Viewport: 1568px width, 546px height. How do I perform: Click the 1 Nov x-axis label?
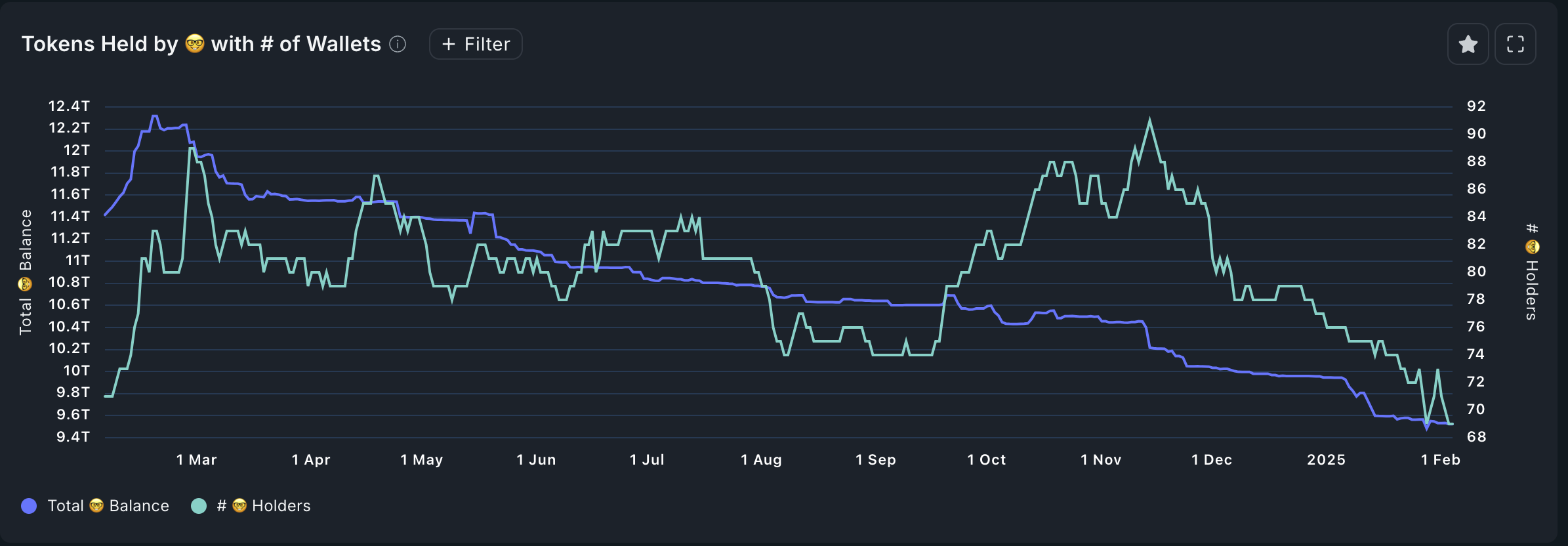tap(1101, 459)
